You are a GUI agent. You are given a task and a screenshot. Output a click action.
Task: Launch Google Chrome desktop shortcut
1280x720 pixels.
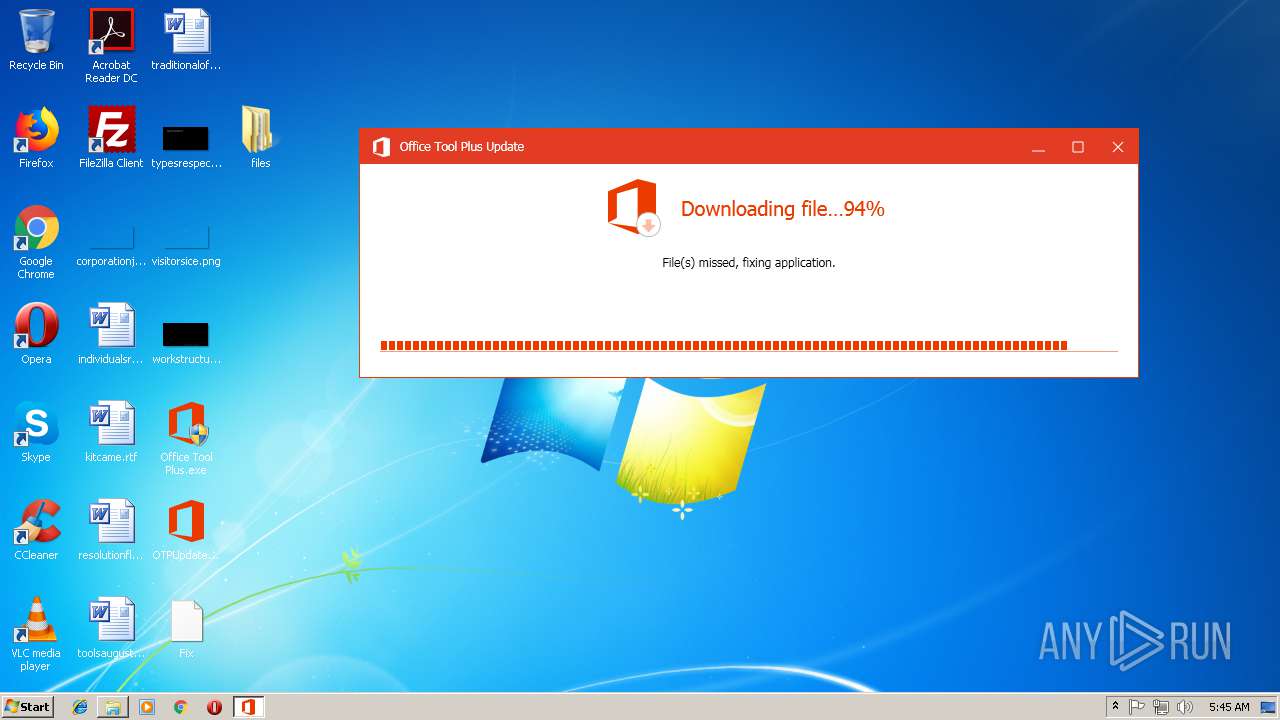tap(36, 242)
